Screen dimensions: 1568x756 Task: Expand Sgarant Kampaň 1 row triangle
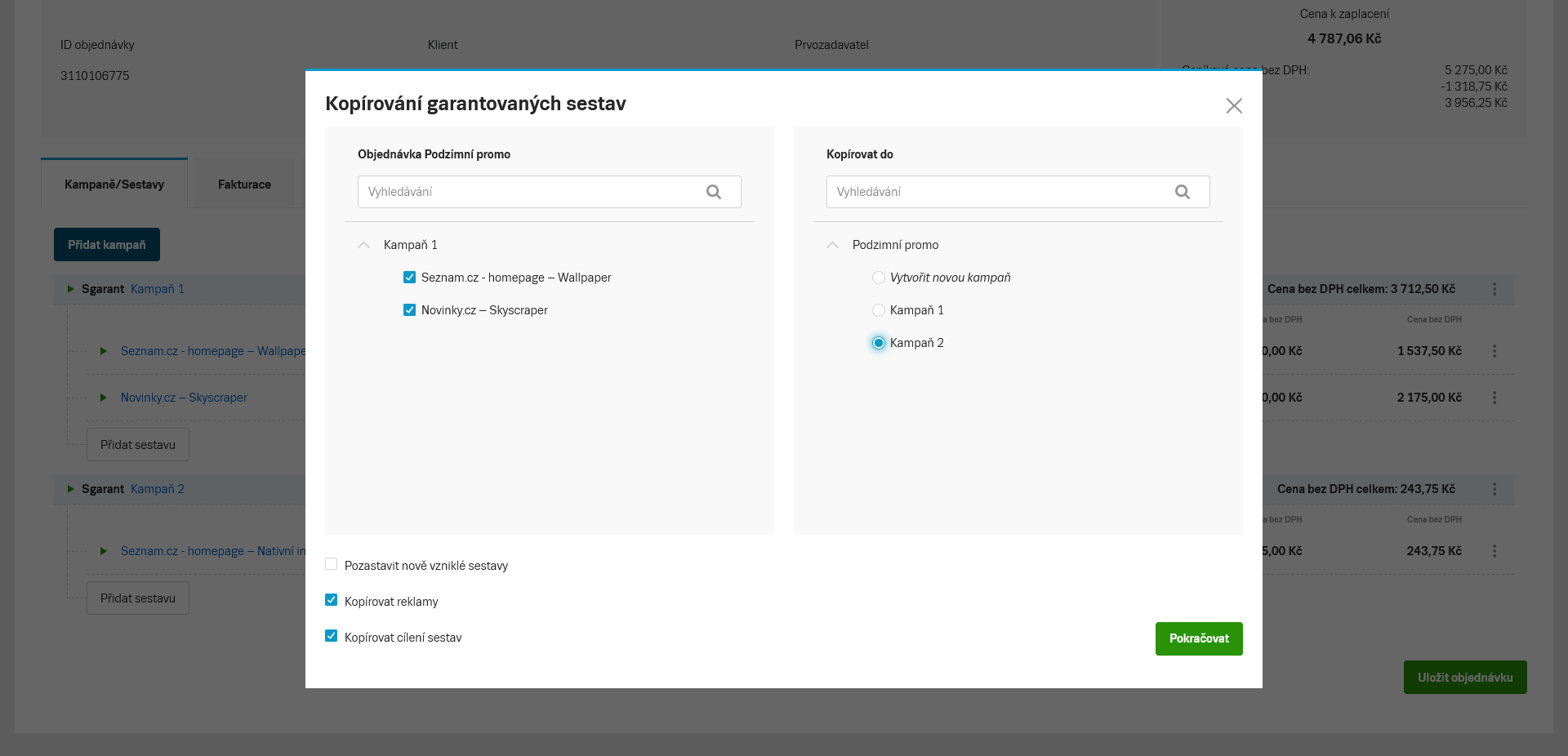tap(71, 289)
